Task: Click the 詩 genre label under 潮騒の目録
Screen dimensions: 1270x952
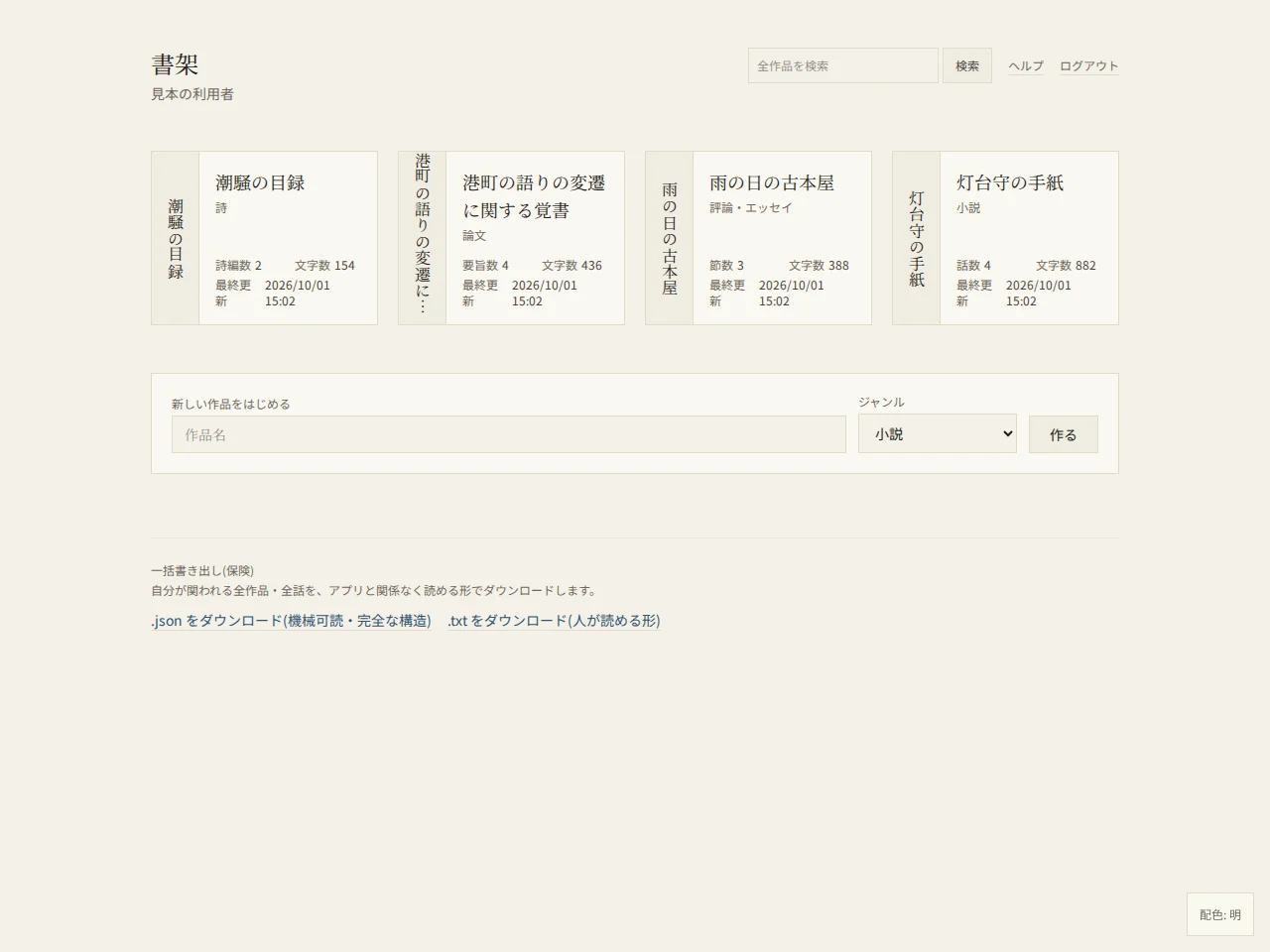Action: (221, 208)
